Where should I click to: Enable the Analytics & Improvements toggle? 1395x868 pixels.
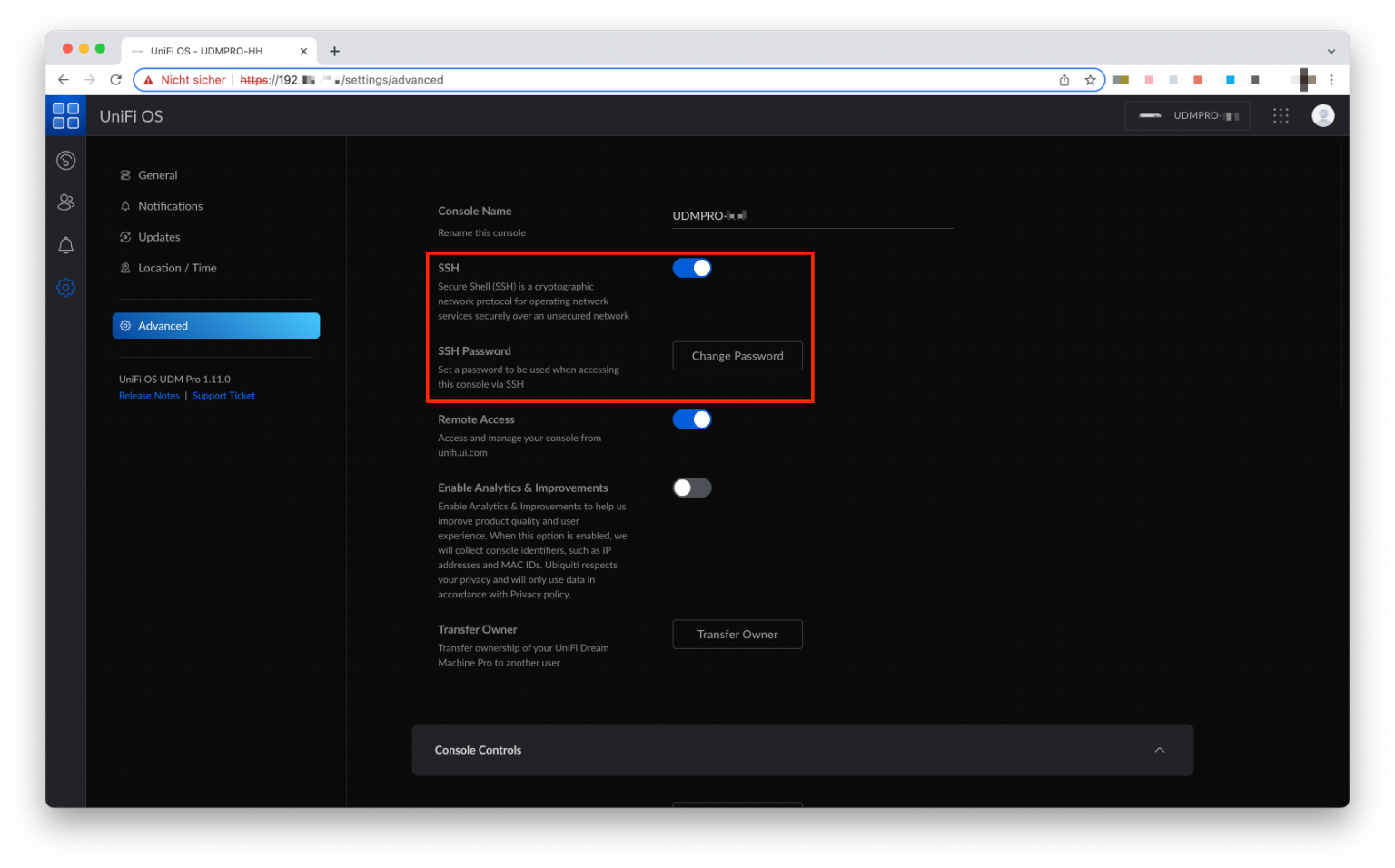click(x=692, y=488)
